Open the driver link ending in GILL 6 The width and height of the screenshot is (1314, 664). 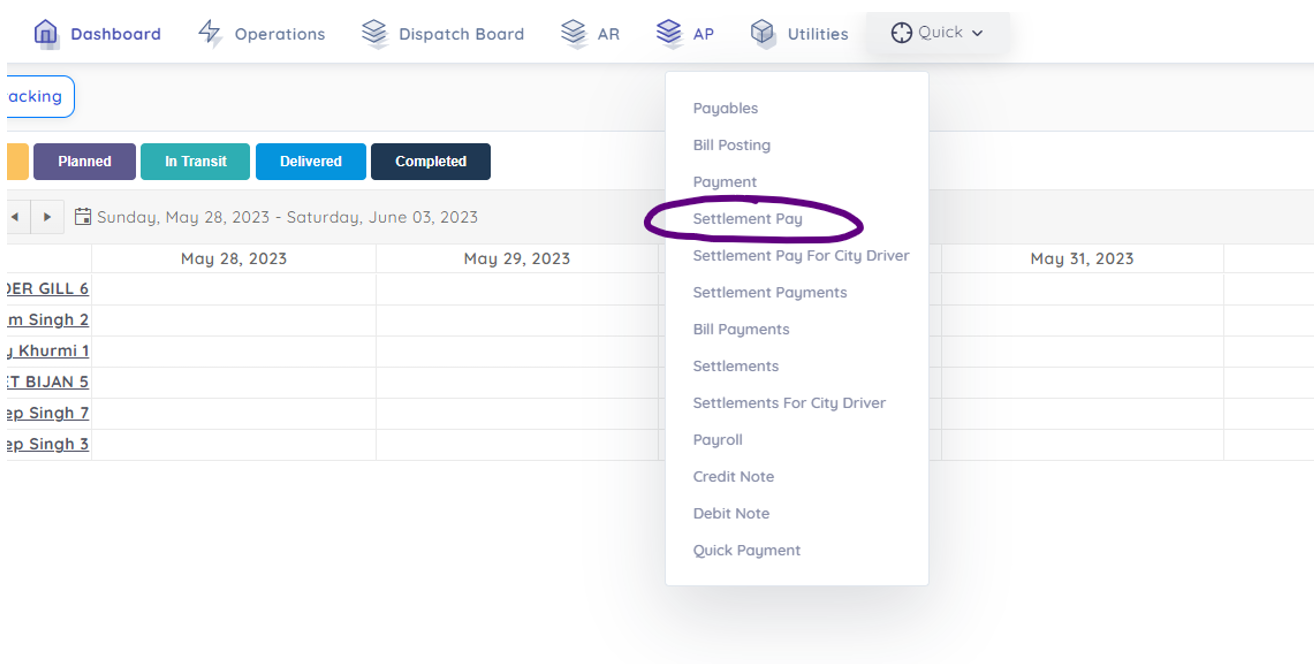[47, 289]
